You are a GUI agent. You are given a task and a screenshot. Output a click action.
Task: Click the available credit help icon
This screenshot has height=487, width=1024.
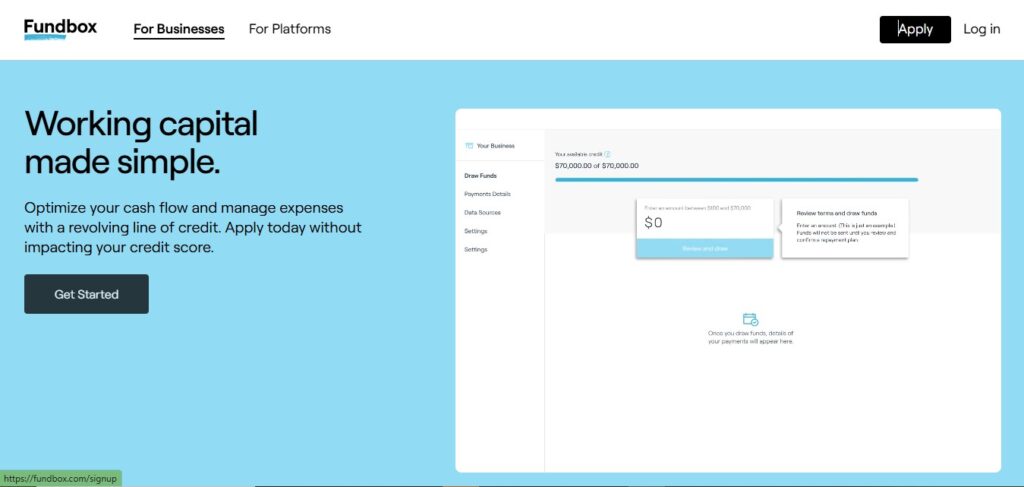click(x=607, y=154)
